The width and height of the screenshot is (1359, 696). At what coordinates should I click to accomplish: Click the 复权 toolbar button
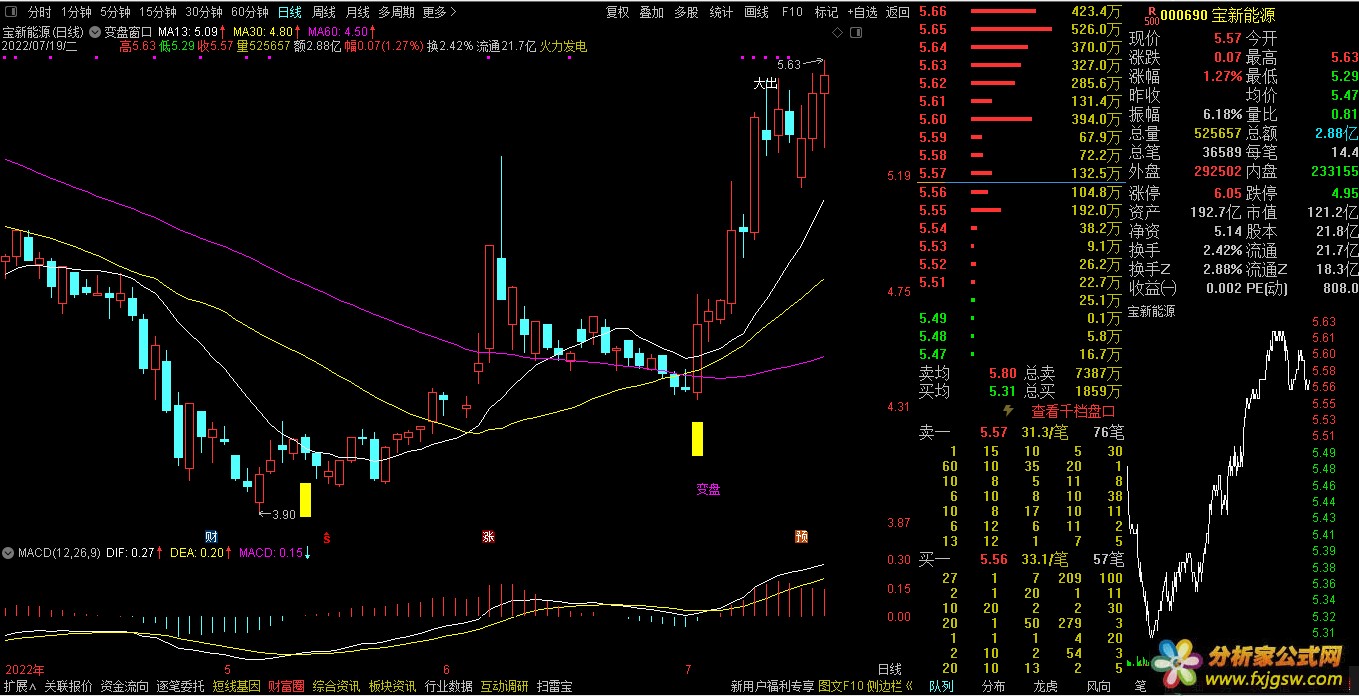(x=618, y=13)
